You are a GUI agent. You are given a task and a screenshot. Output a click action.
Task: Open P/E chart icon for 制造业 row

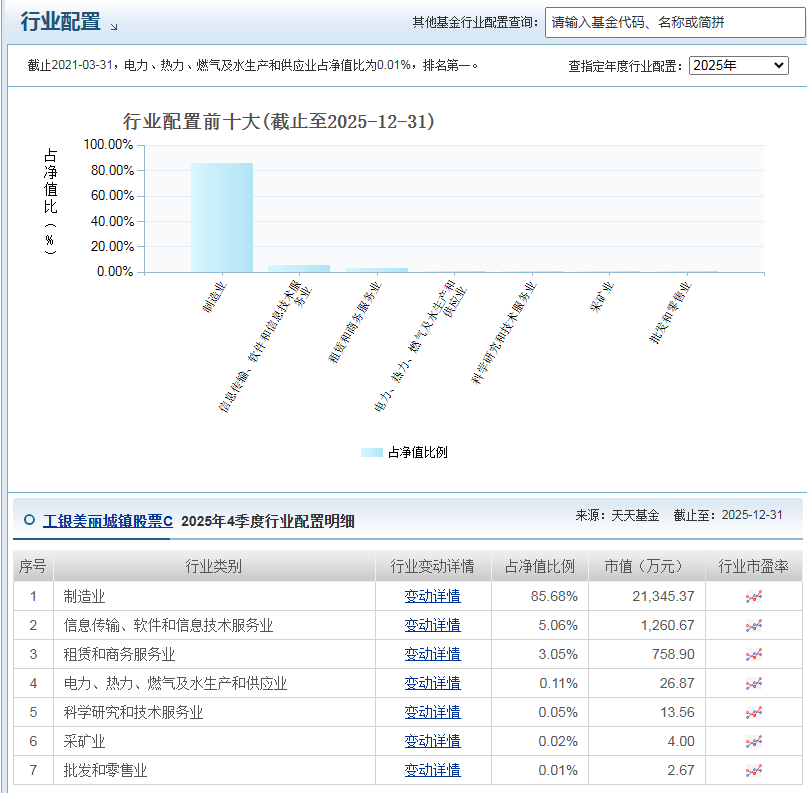point(753,596)
